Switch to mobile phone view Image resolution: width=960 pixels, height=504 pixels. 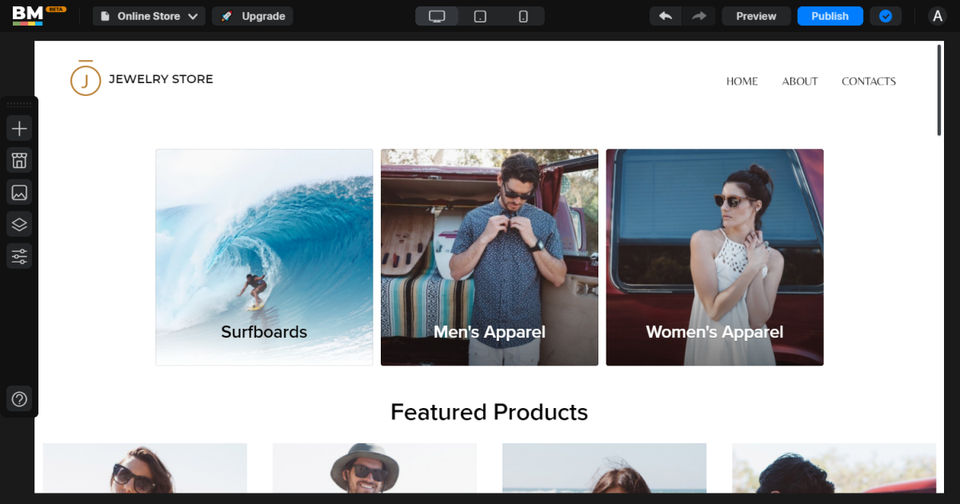pyautogui.click(x=523, y=16)
